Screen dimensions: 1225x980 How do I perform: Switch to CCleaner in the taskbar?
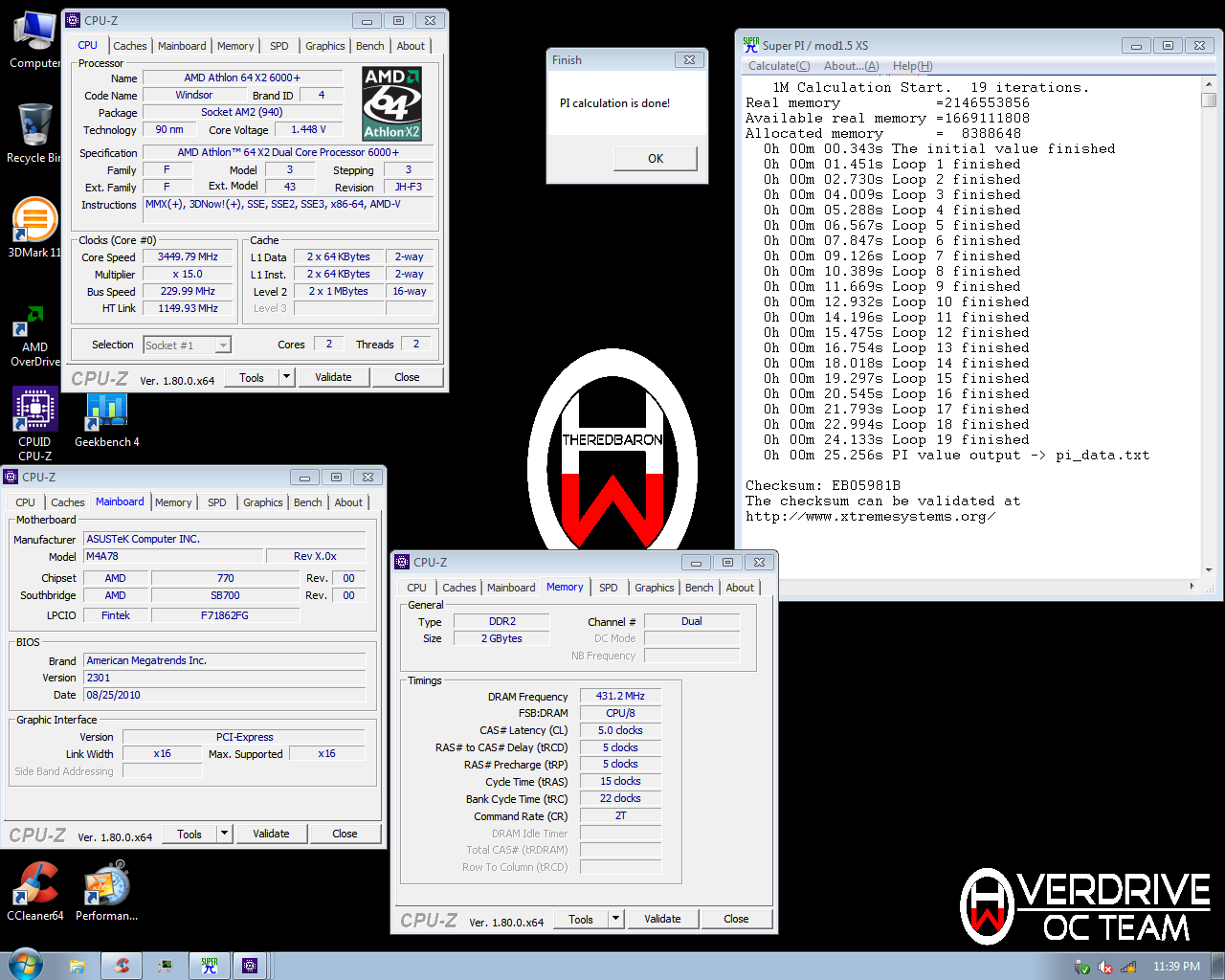click(x=122, y=966)
